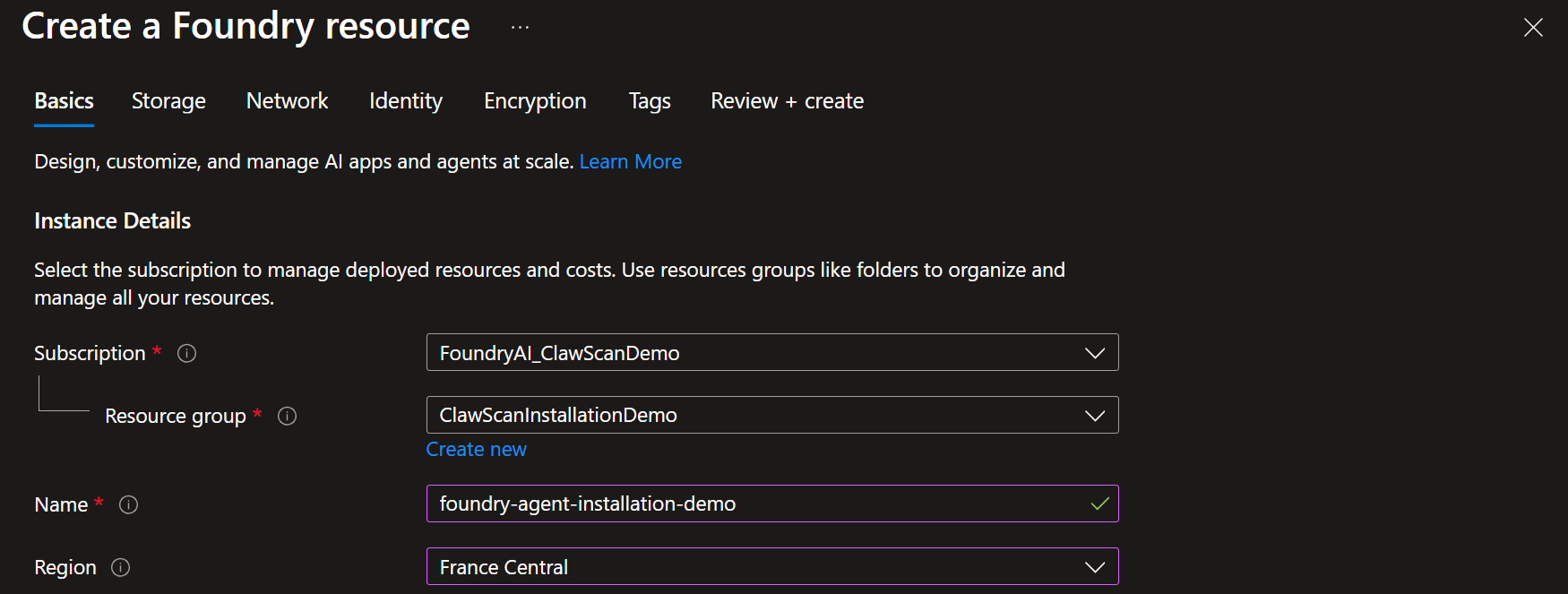
Task: Open the Resource group dropdown
Action: pyautogui.click(x=772, y=415)
